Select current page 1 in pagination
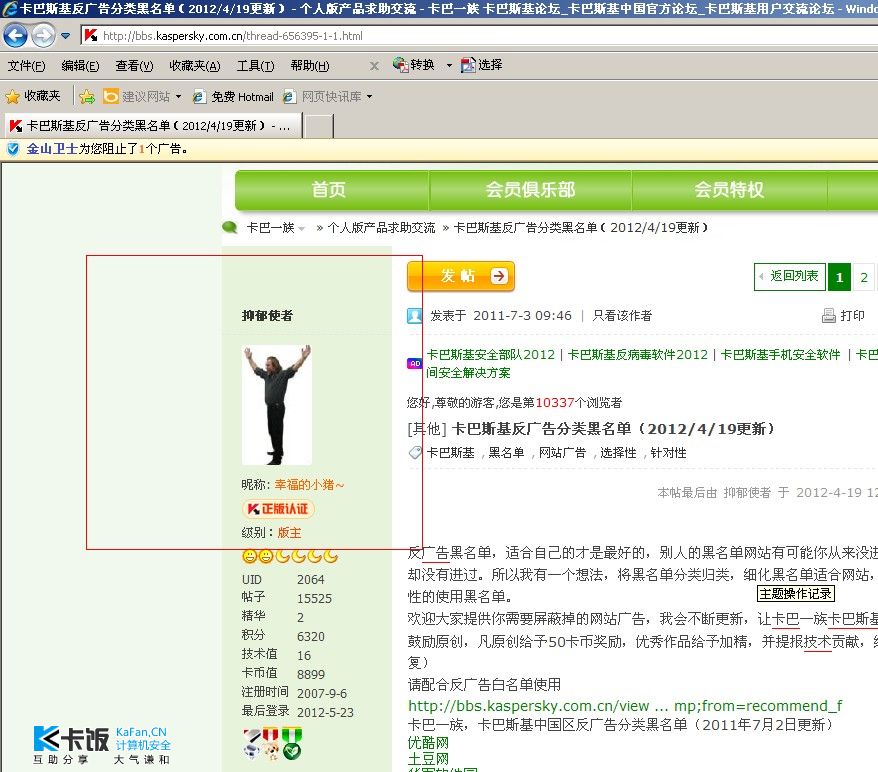 click(x=839, y=277)
